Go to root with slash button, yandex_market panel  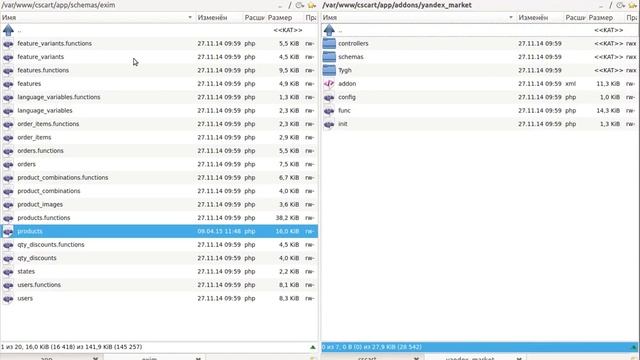point(611,5)
